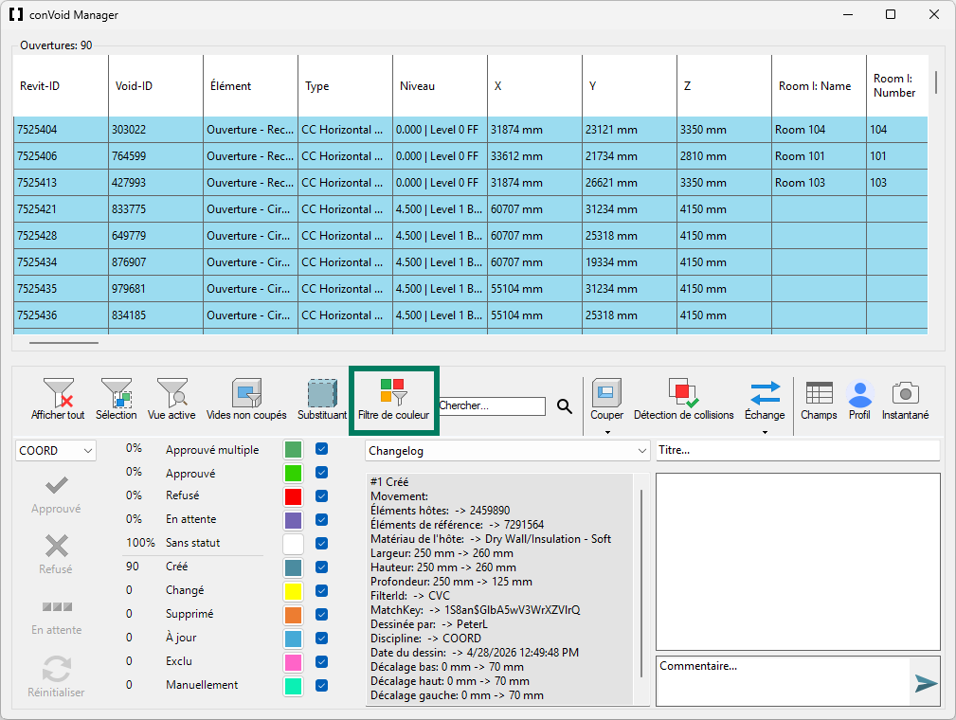Uncheck the Supprimé checkbox
Viewport: 956px width, 720px height.
pos(321,615)
